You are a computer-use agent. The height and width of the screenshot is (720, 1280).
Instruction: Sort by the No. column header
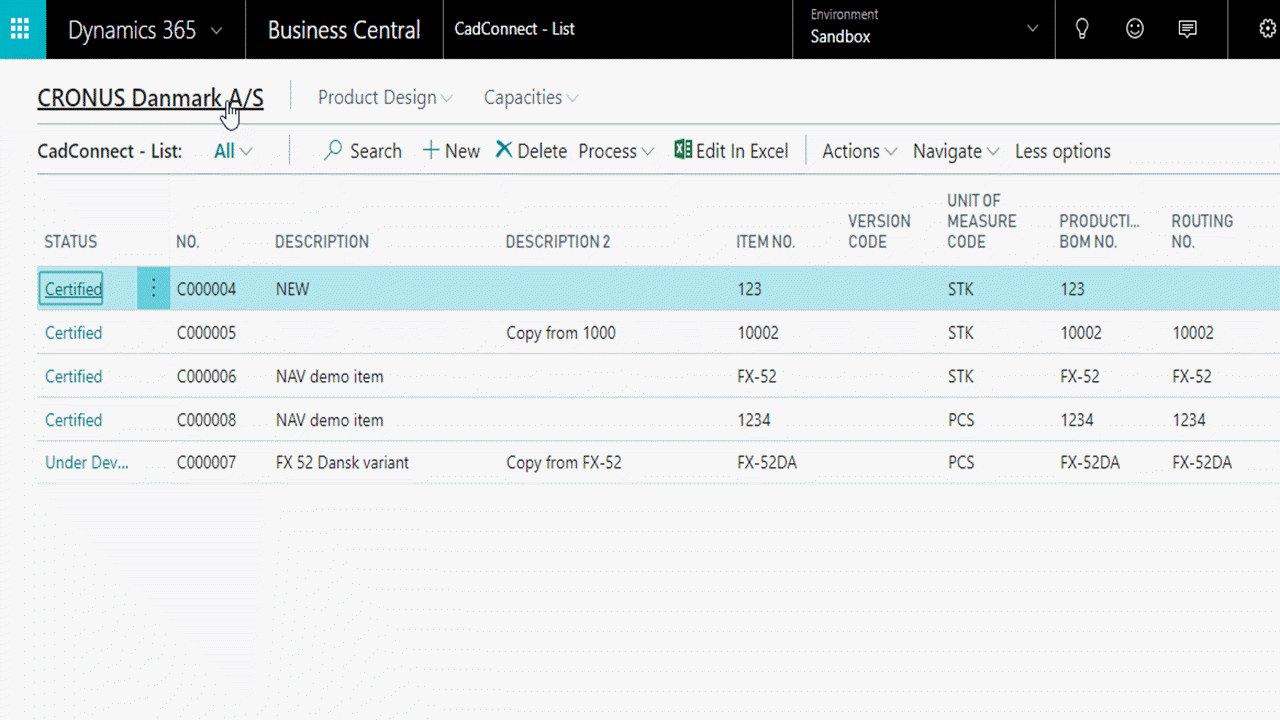[188, 242]
